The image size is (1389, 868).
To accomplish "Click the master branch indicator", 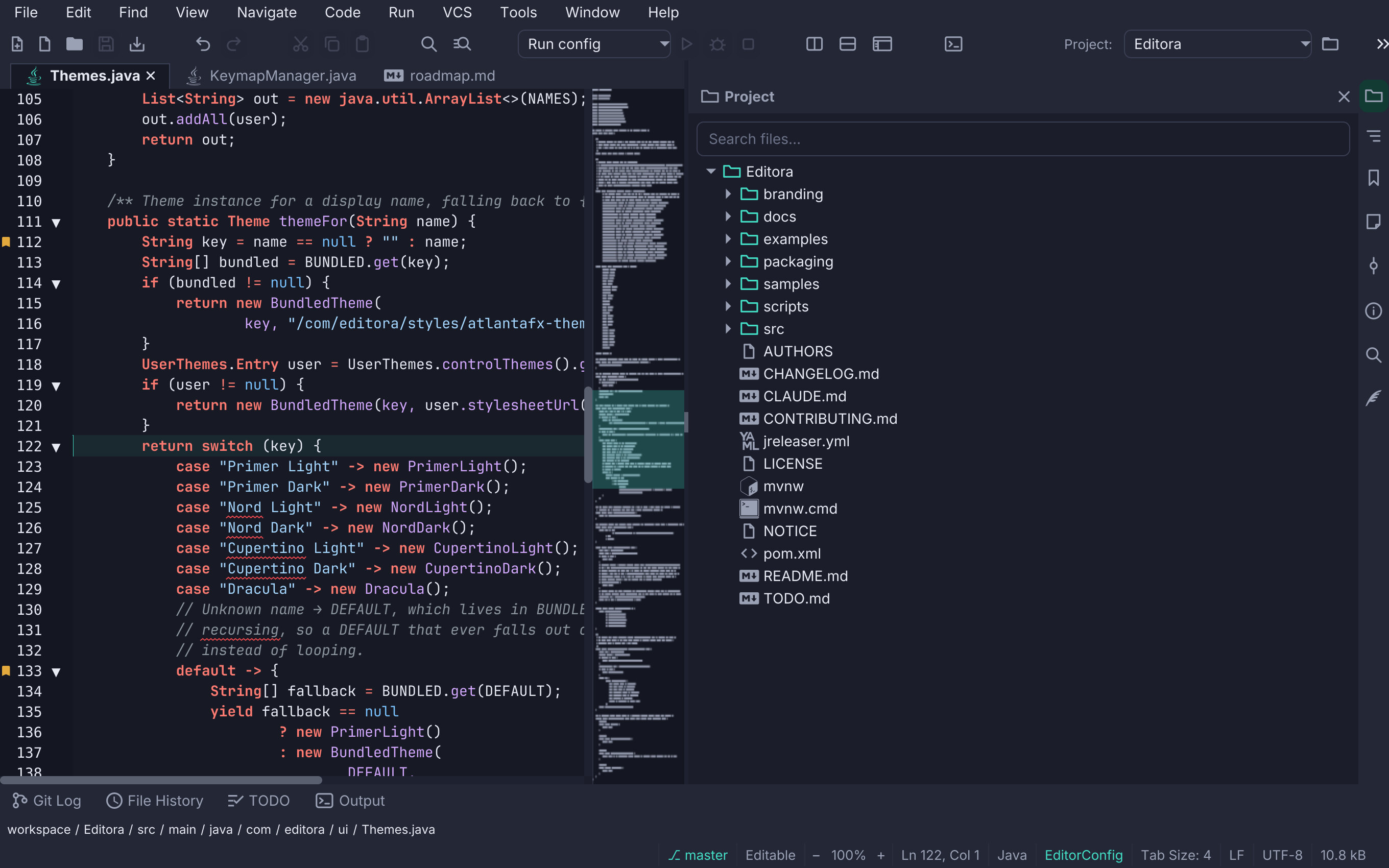I will coord(698,855).
